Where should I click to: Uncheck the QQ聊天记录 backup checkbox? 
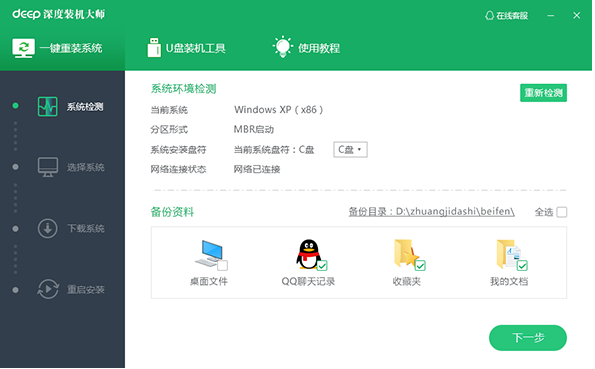[x=323, y=265]
